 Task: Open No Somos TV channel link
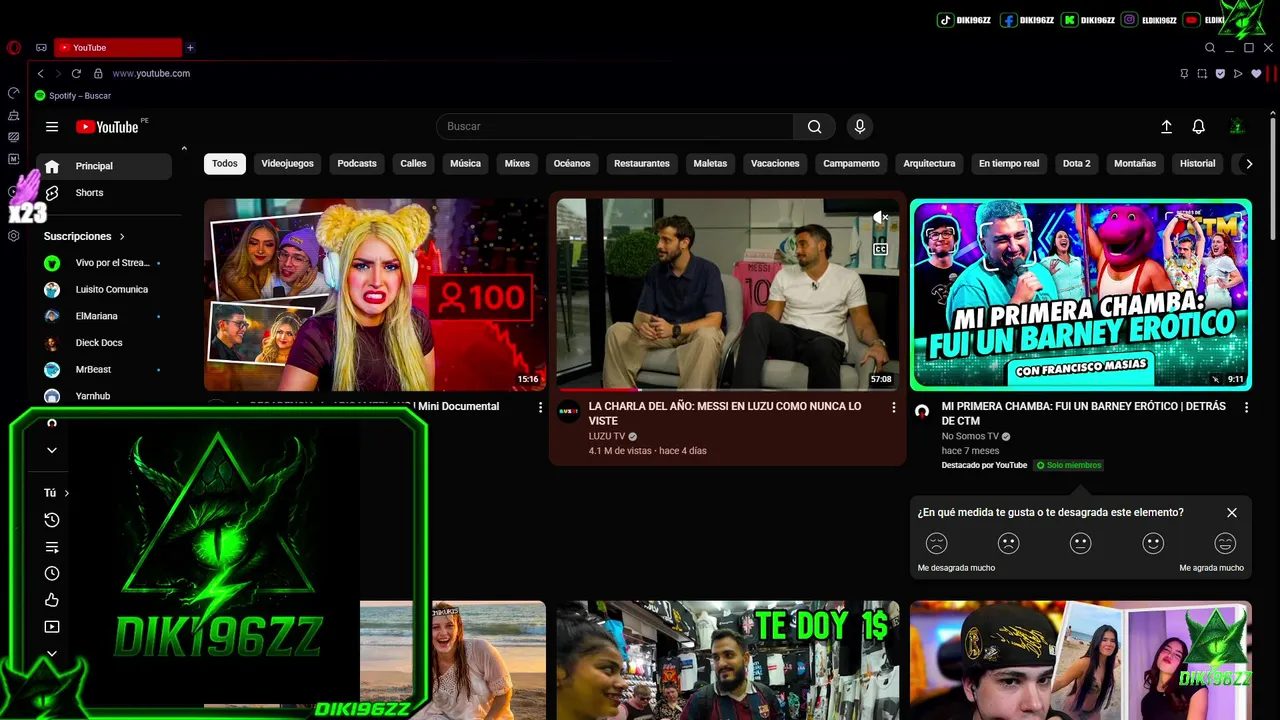click(970, 437)
